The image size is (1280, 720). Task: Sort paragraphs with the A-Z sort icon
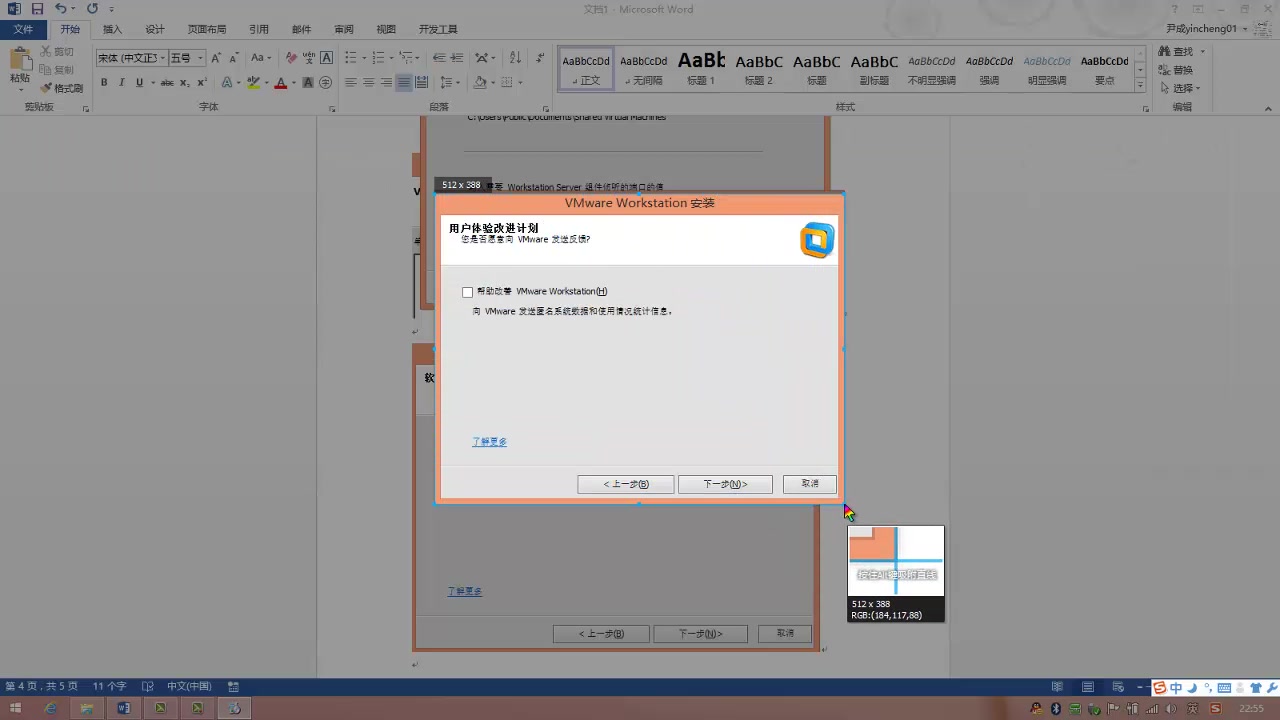(x=516, y=58)
